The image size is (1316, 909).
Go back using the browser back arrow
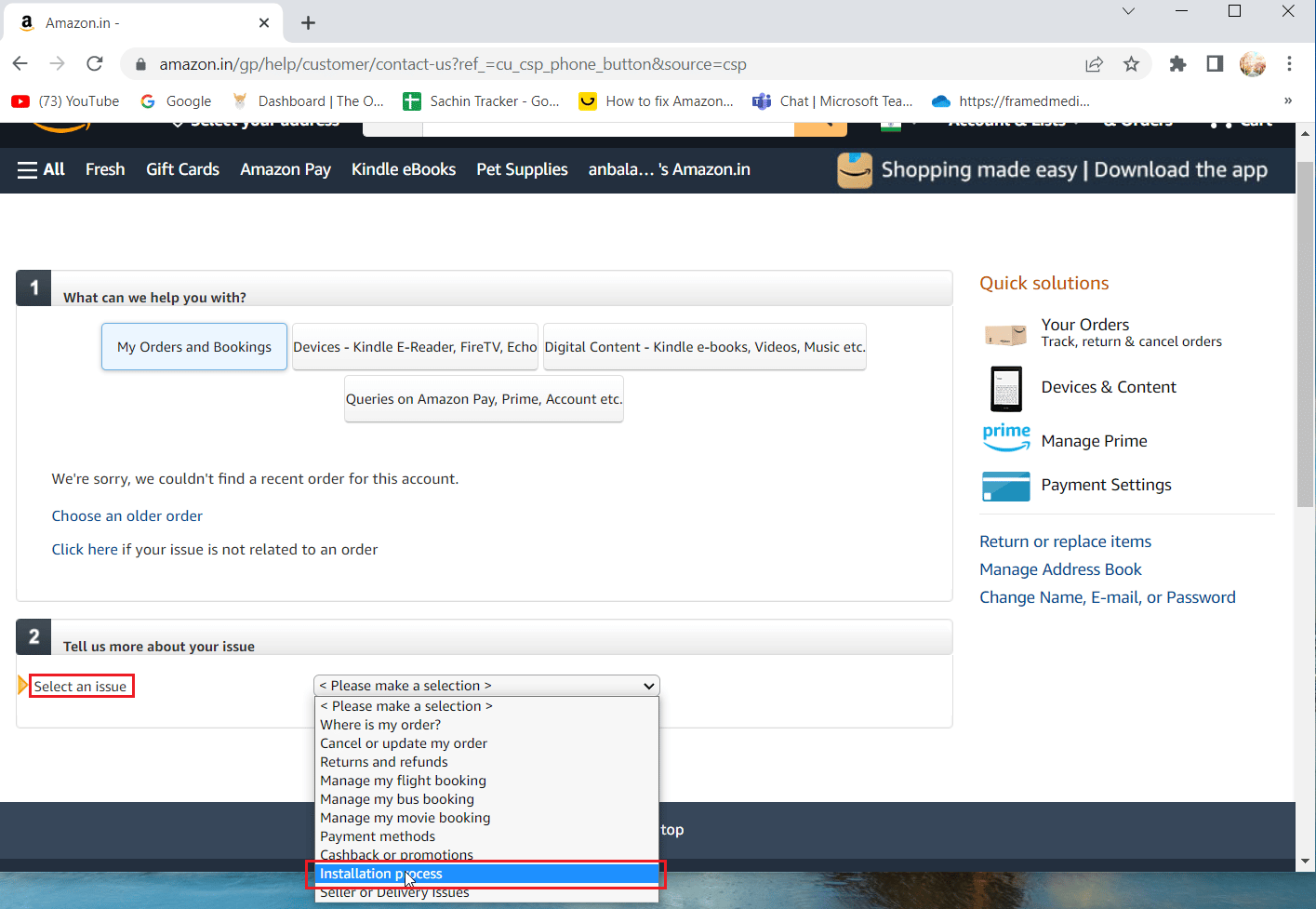[20, 63]
